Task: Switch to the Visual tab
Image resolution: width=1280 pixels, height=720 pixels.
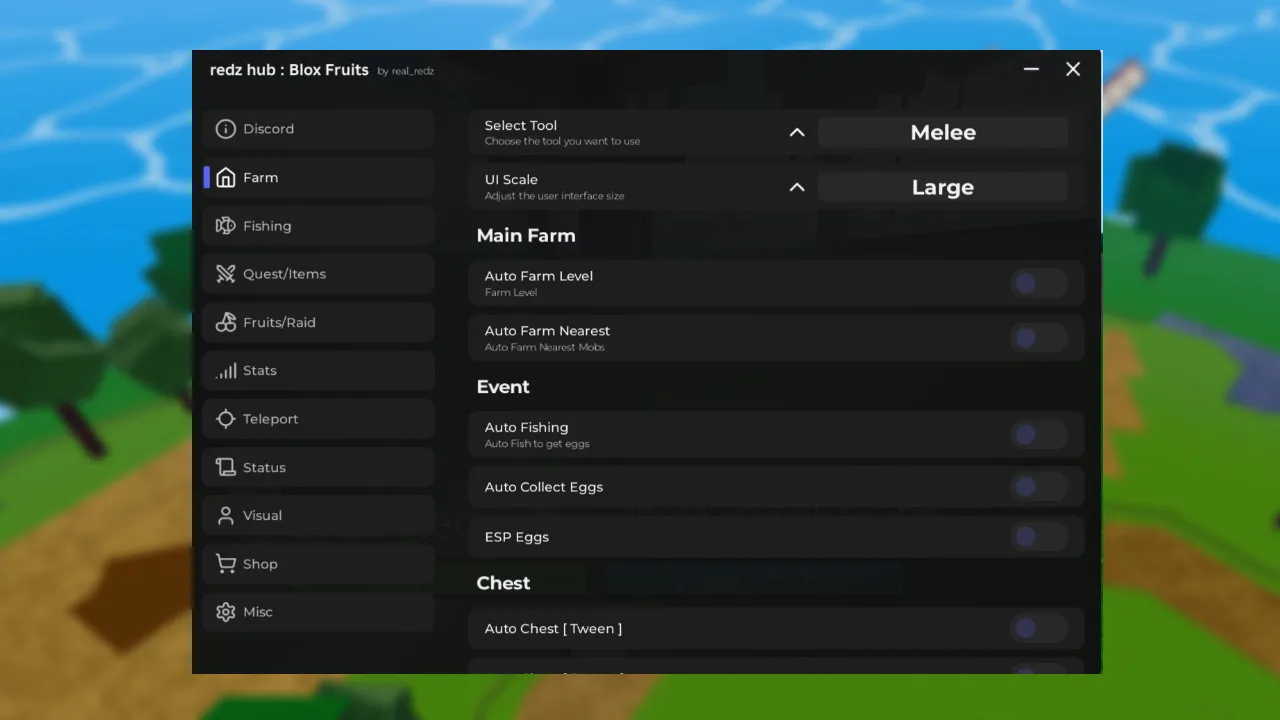Action: [262, 515]
